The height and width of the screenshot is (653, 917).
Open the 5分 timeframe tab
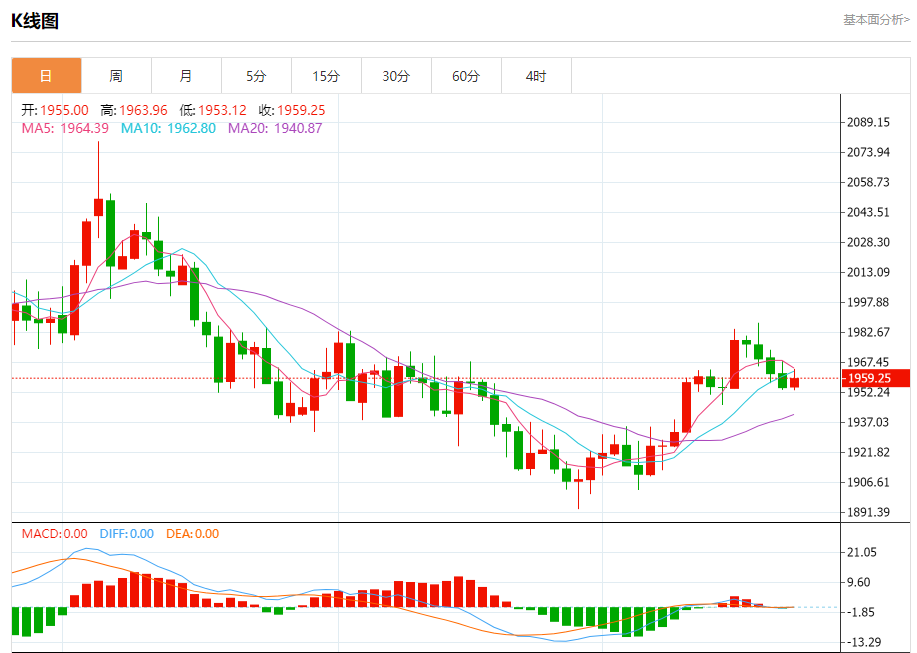click(x=256, y=75)
